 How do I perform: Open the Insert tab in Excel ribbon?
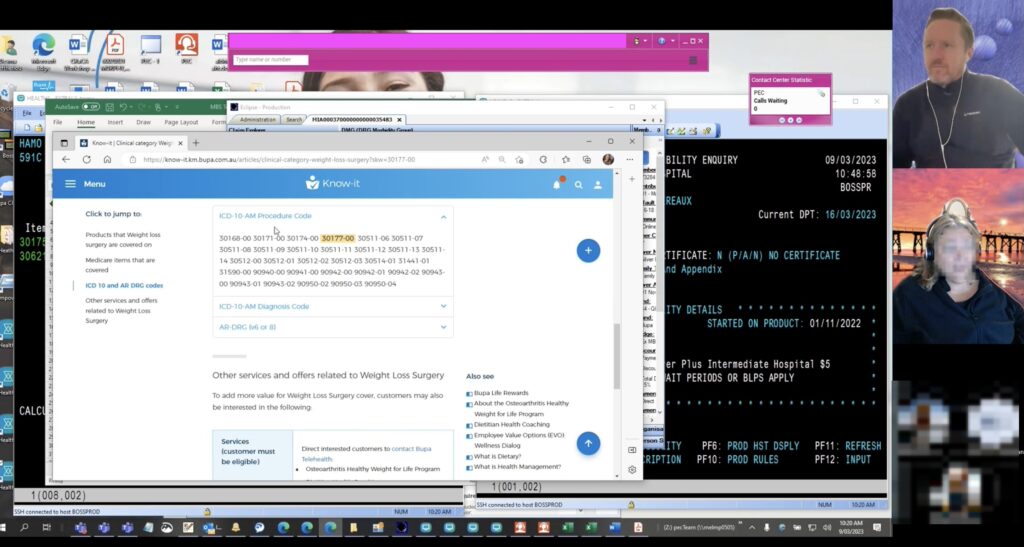pos(115,122)
